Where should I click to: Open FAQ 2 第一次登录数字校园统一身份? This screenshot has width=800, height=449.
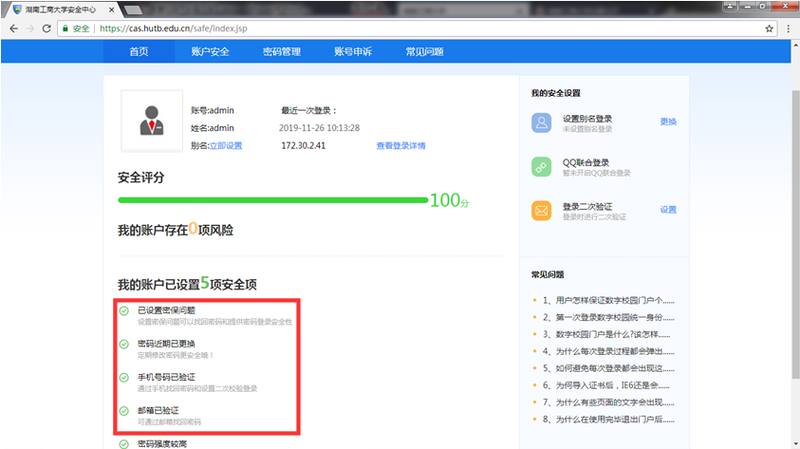608,317
